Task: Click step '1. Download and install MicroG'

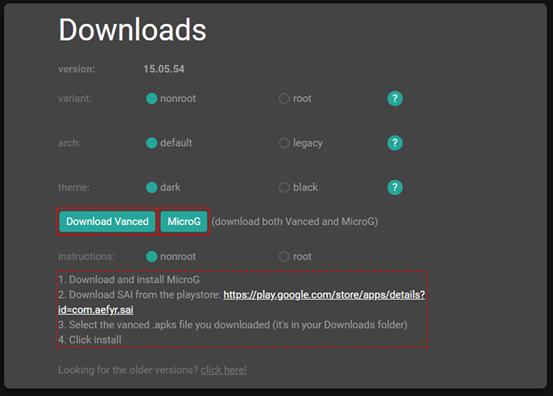Action: 129,280
